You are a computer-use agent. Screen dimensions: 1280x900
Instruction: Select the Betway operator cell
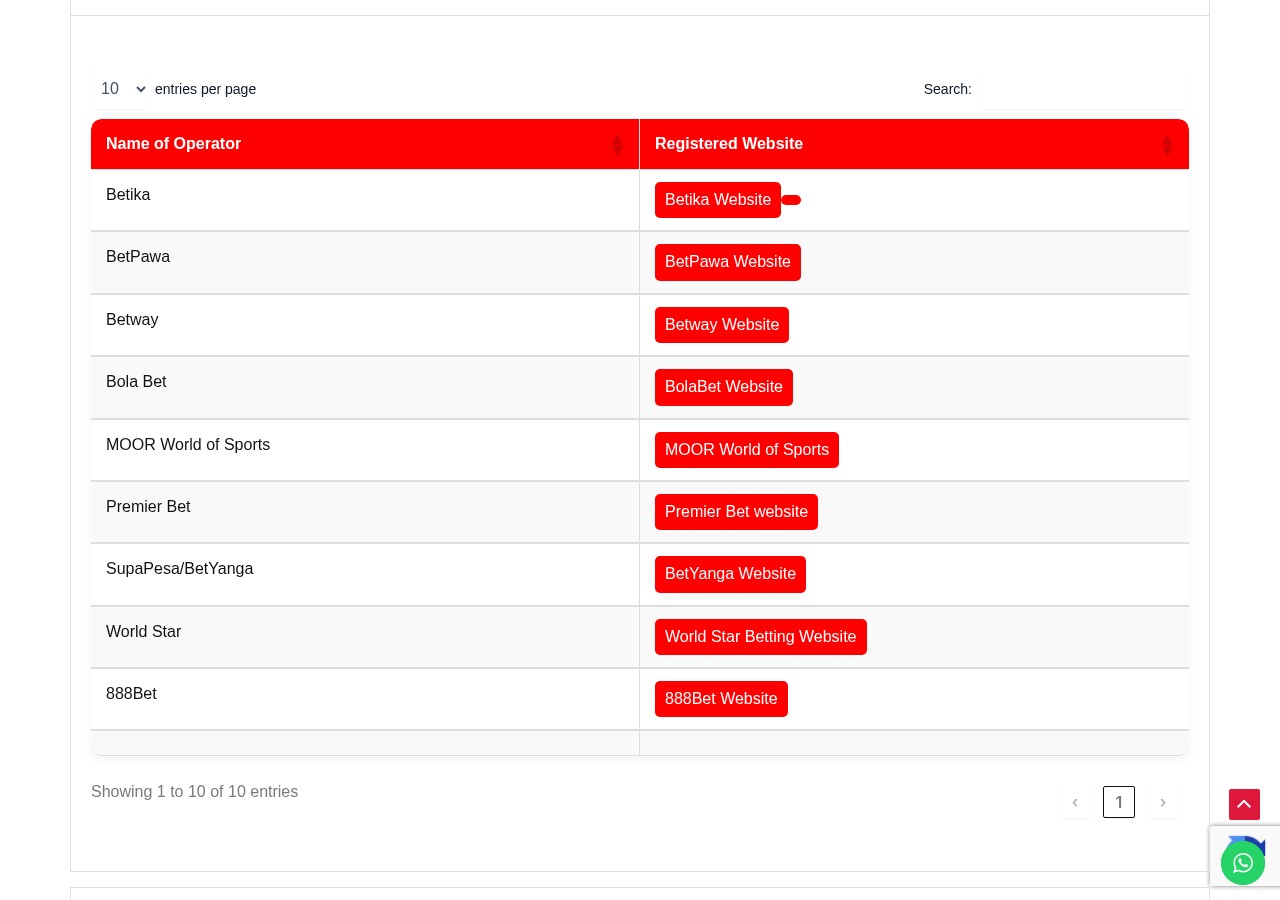(365, 325)
